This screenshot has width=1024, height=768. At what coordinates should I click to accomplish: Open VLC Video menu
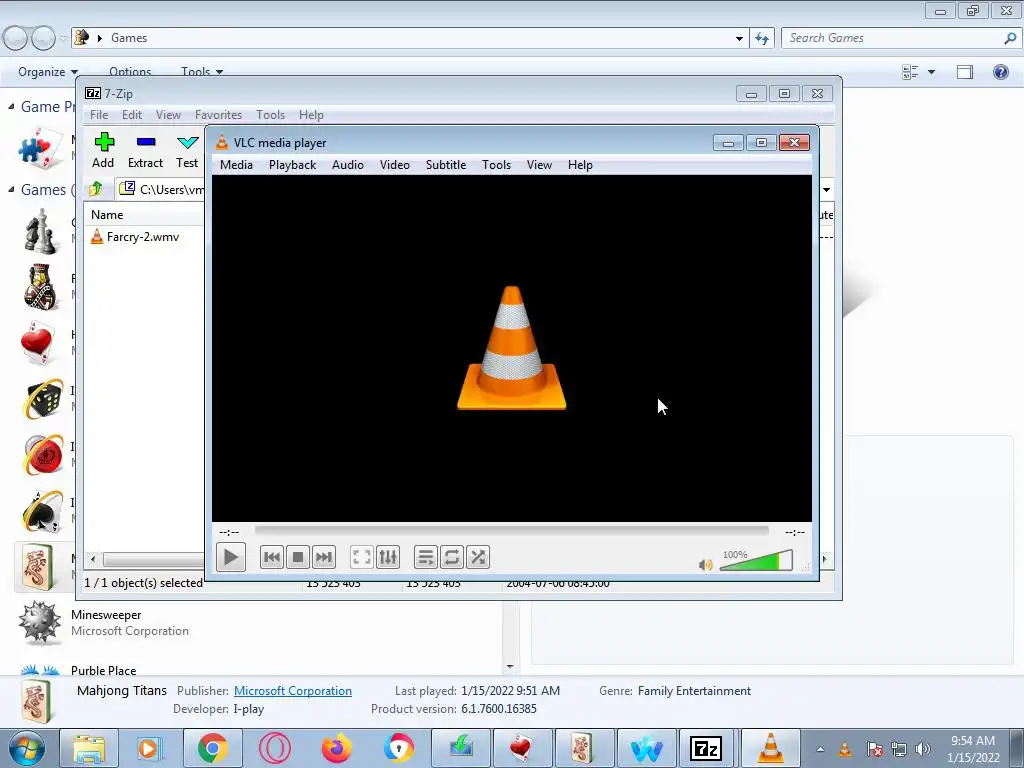pos(395,165)
